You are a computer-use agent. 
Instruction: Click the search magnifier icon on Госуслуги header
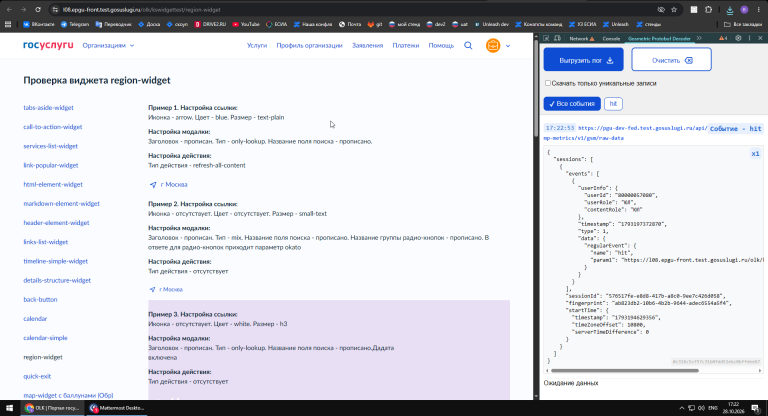(468, 46)
